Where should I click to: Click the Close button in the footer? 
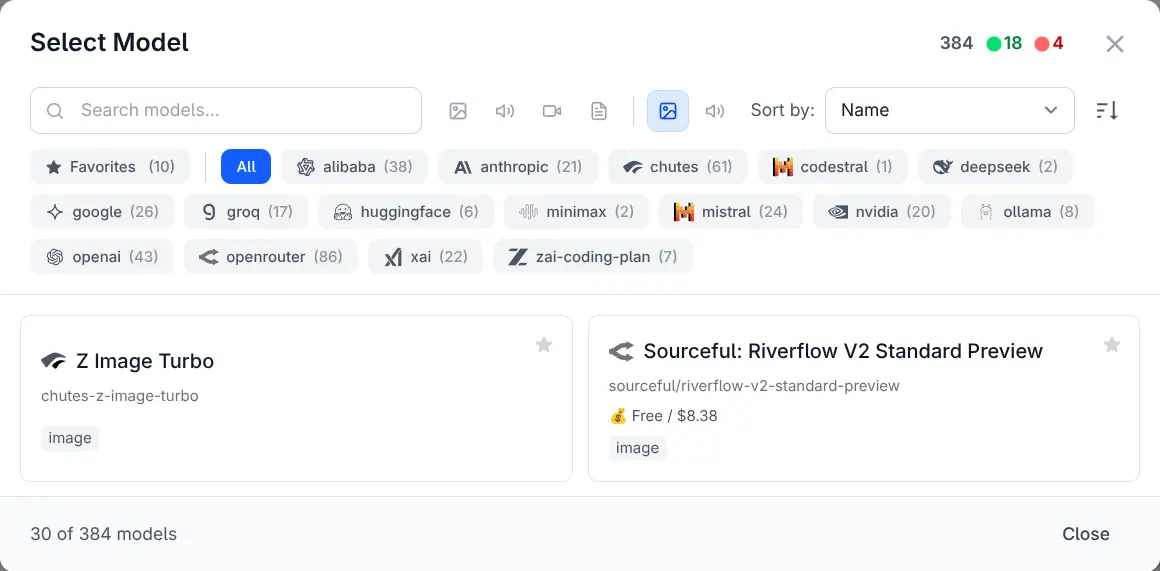[x=1085, y=534]
